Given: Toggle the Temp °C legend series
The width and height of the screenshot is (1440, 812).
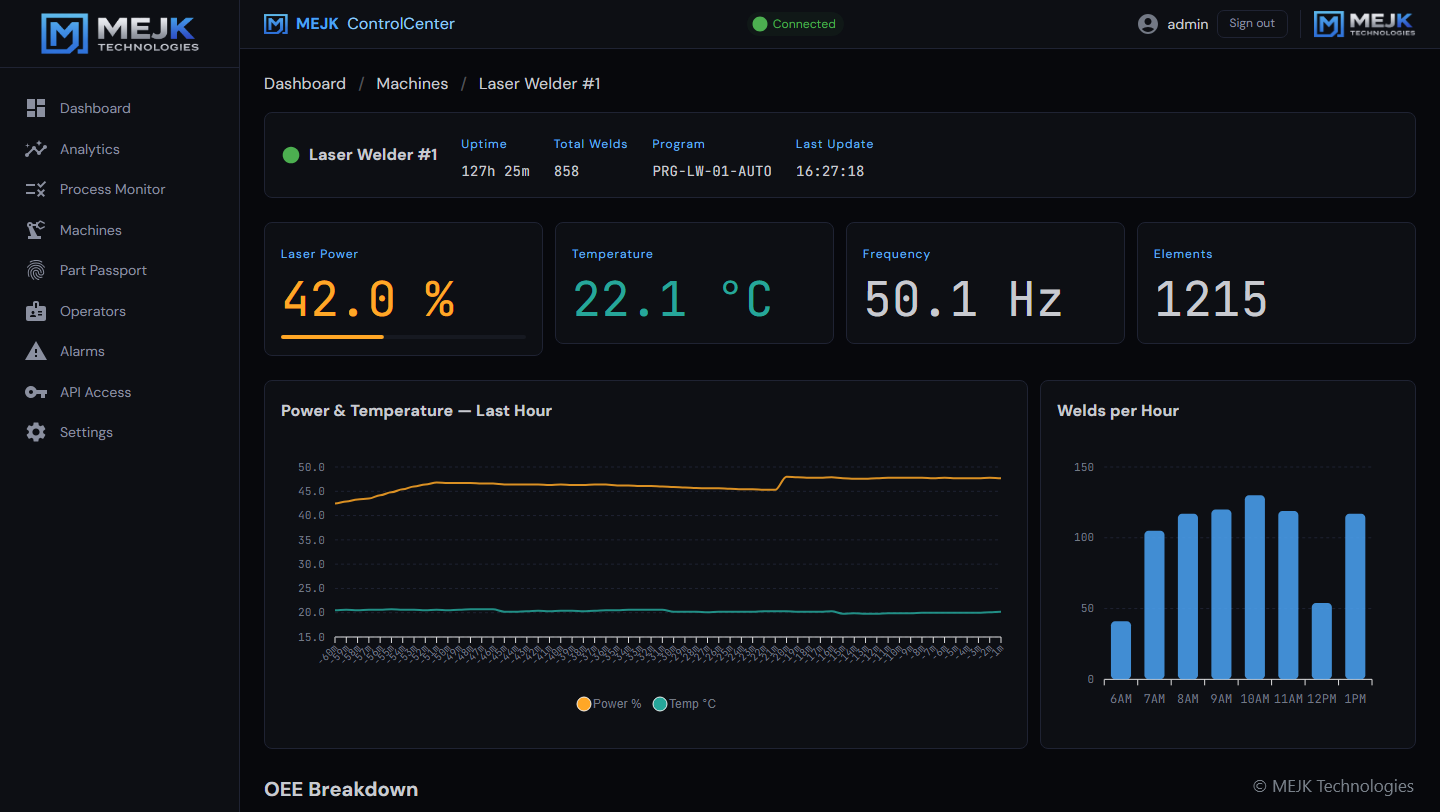Looking at the screenshot, I should coord(684,704).
